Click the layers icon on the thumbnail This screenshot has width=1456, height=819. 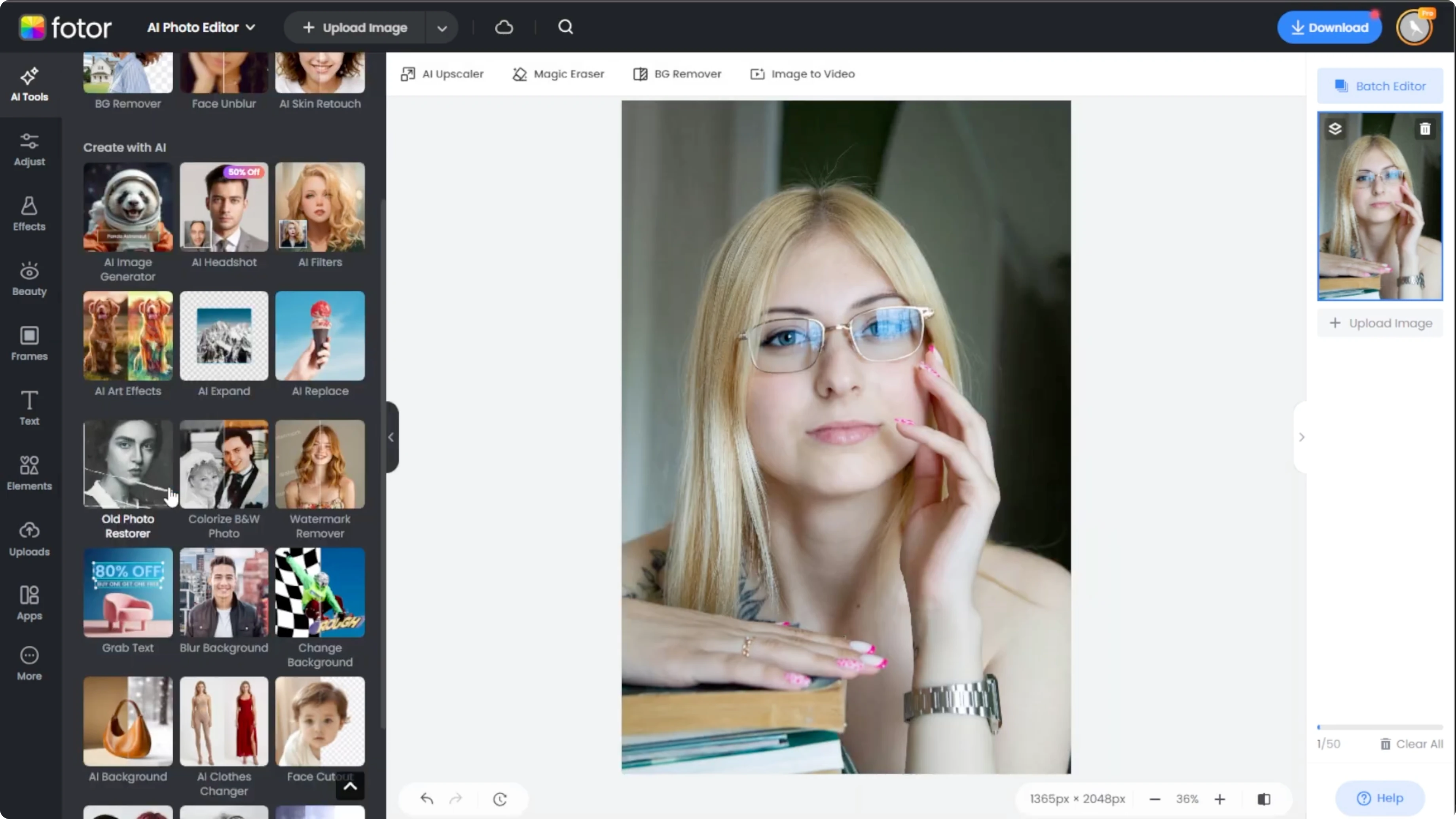click(1335, 129)
